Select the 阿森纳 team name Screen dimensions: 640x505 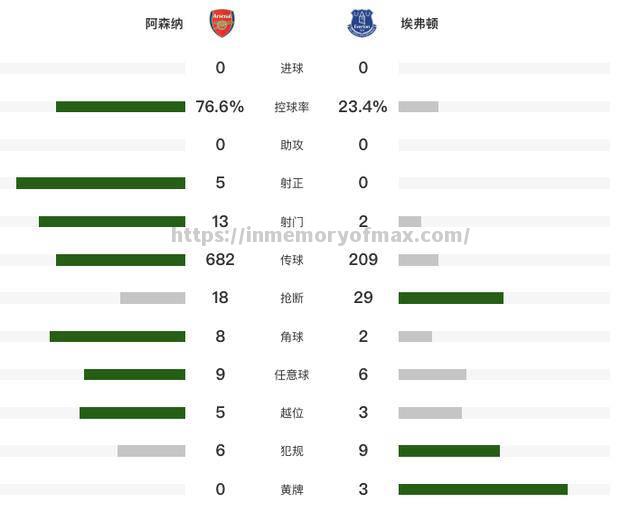click(164, 23)
